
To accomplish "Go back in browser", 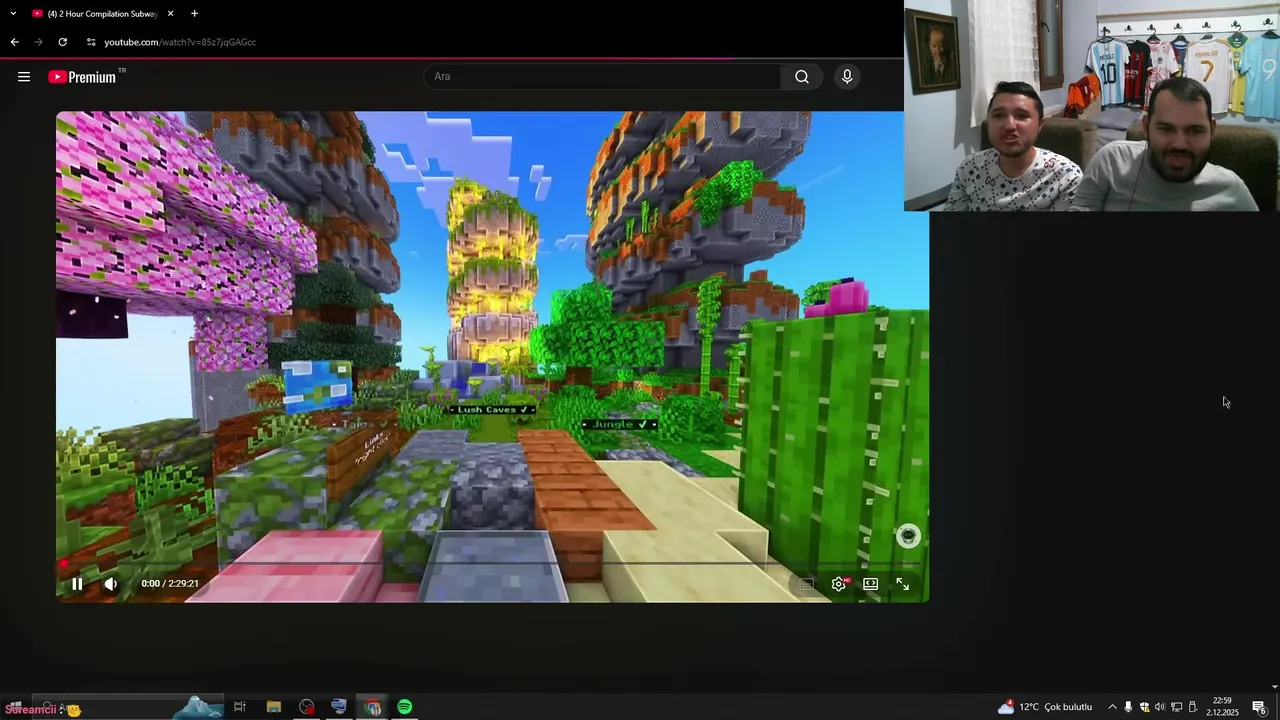I will (x=14, y=42).
